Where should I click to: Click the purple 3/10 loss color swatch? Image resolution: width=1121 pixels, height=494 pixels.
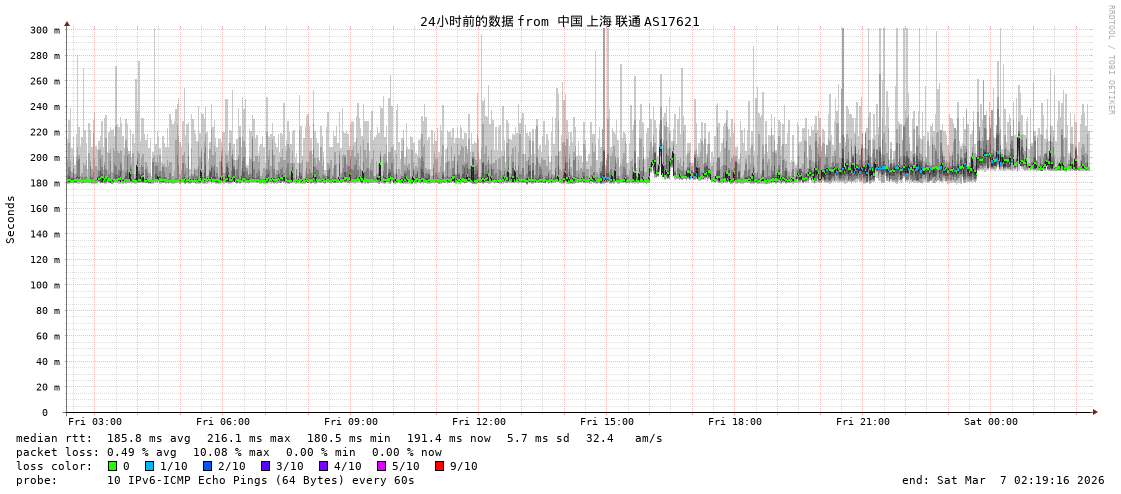coord(266,466)
